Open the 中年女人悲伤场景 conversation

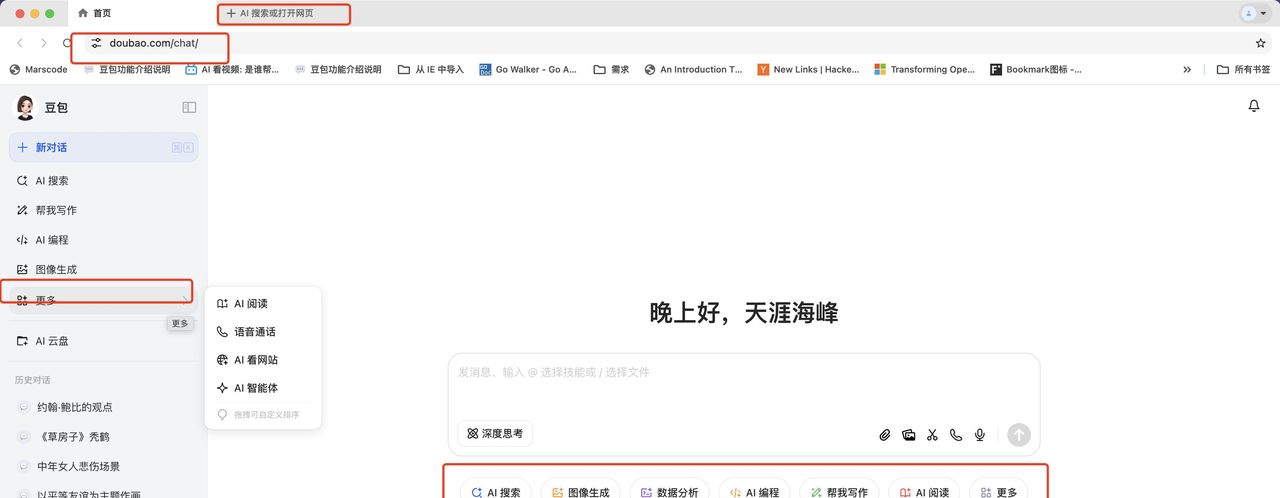coord(104,466)
